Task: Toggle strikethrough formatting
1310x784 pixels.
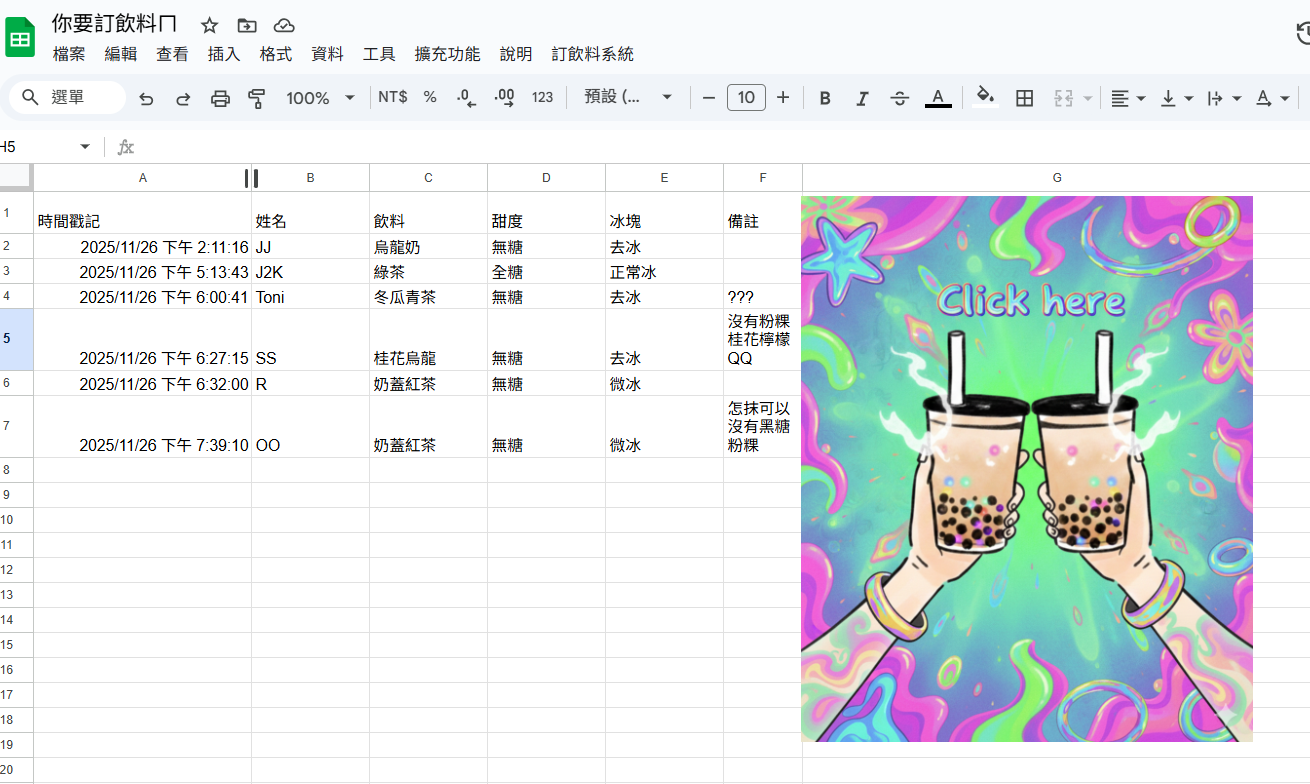Action: [899, 98]
